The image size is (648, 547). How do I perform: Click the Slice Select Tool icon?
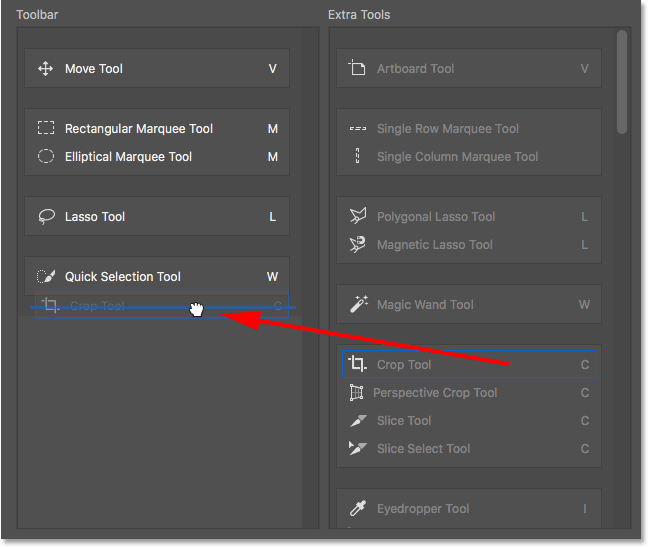pyautogui.click(x=357, y=448)
